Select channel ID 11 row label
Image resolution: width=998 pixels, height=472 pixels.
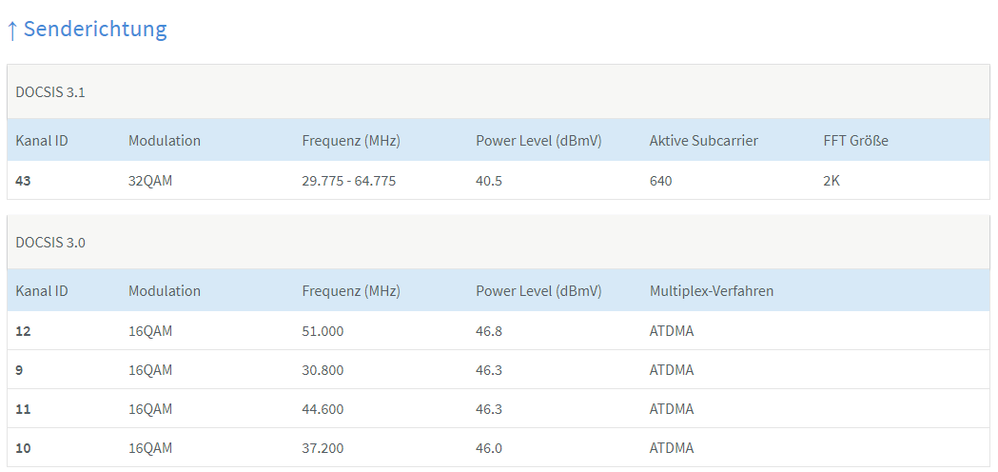pyautogui.click(x=24, y=409)
